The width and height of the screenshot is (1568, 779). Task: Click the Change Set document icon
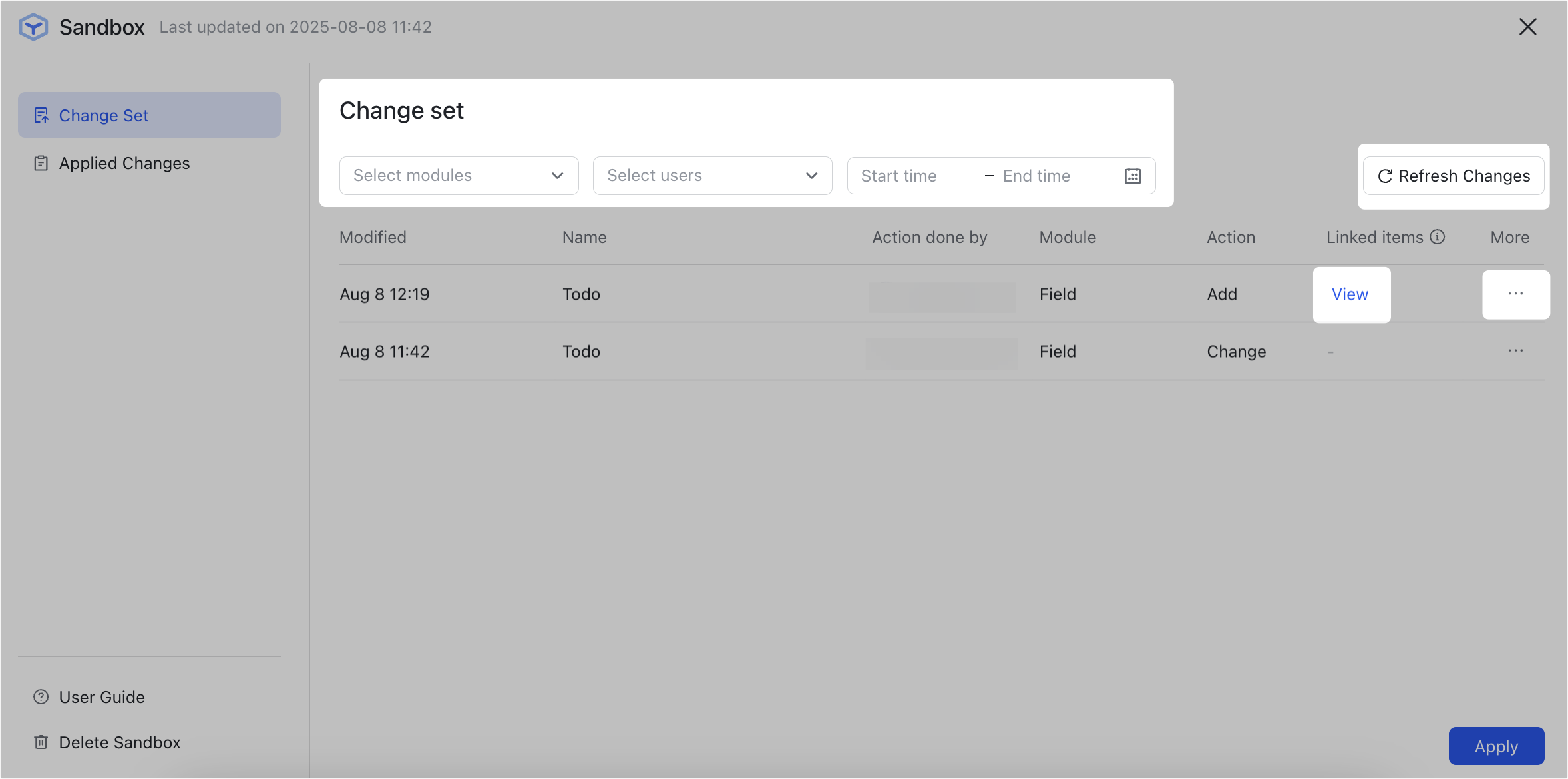pos(41,115)
